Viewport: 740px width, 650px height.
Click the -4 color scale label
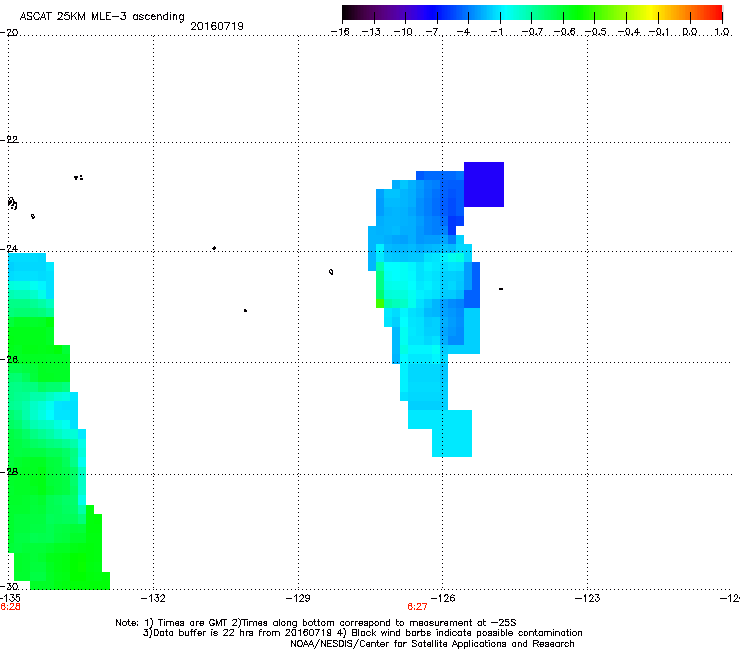464,32
